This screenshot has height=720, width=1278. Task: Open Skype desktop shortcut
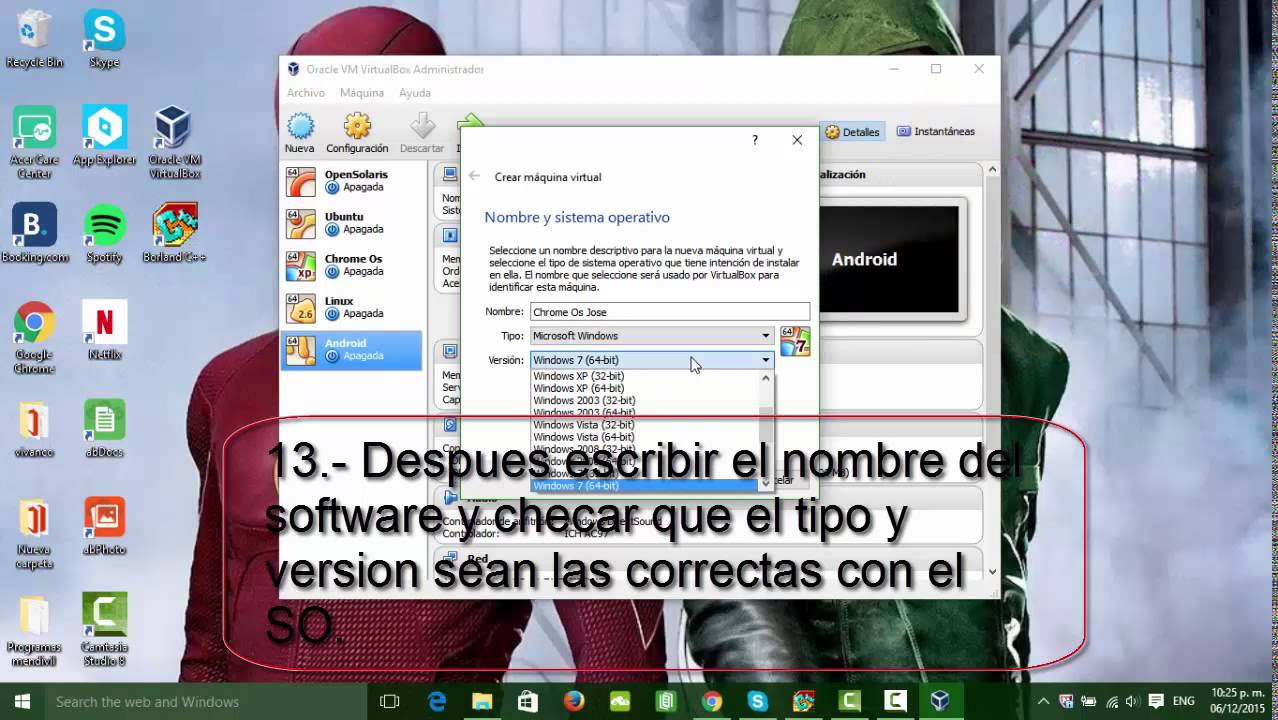pyautogui.click(x=104, y=39)
